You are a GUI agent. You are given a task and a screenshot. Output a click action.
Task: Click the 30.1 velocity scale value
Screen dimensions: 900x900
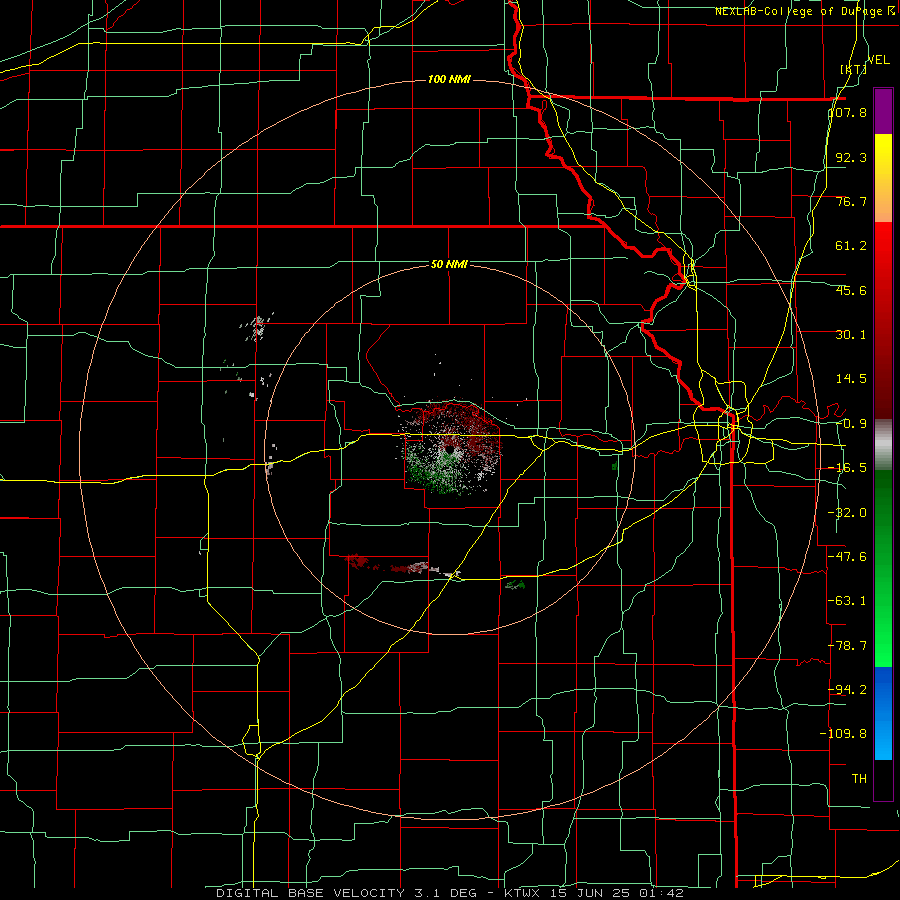pos(851,335)
